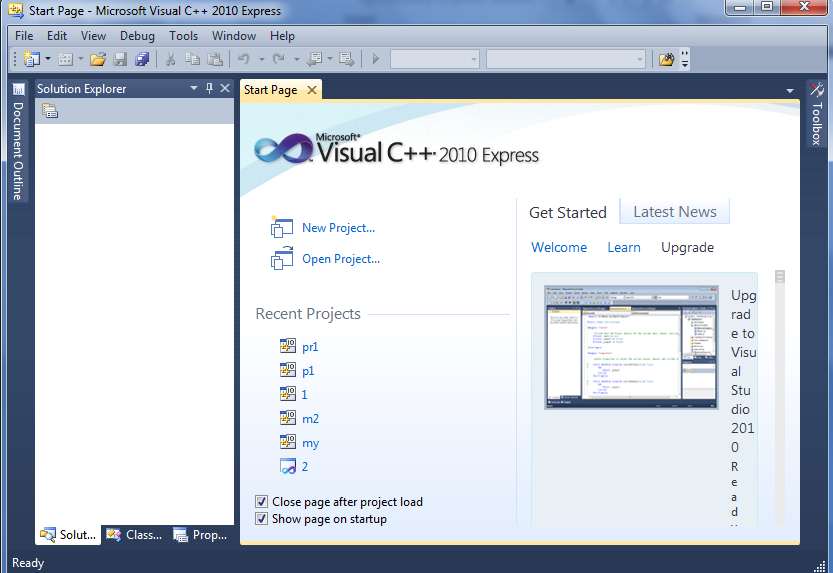Open the Undo history dropdown arrow
The width and height of the screenshot is (833, 573).
tap(261, 58)
